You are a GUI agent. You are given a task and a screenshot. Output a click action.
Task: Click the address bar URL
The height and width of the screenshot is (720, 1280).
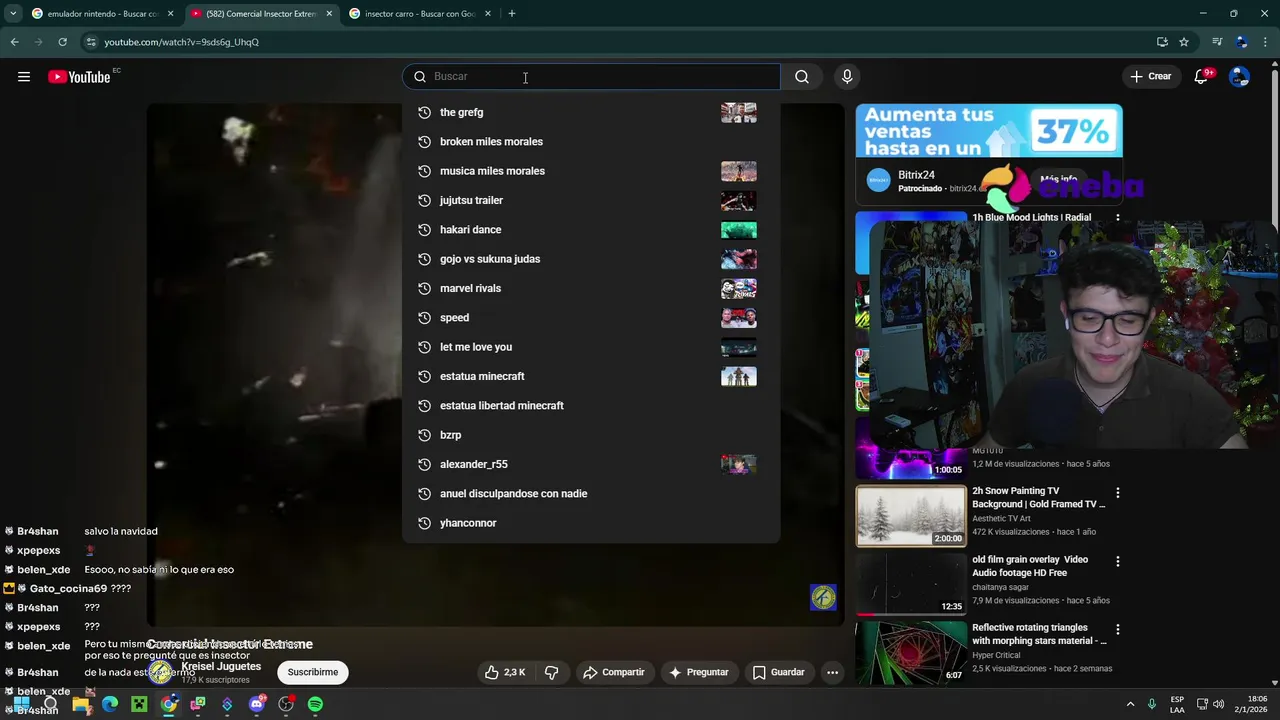(181, 42)
